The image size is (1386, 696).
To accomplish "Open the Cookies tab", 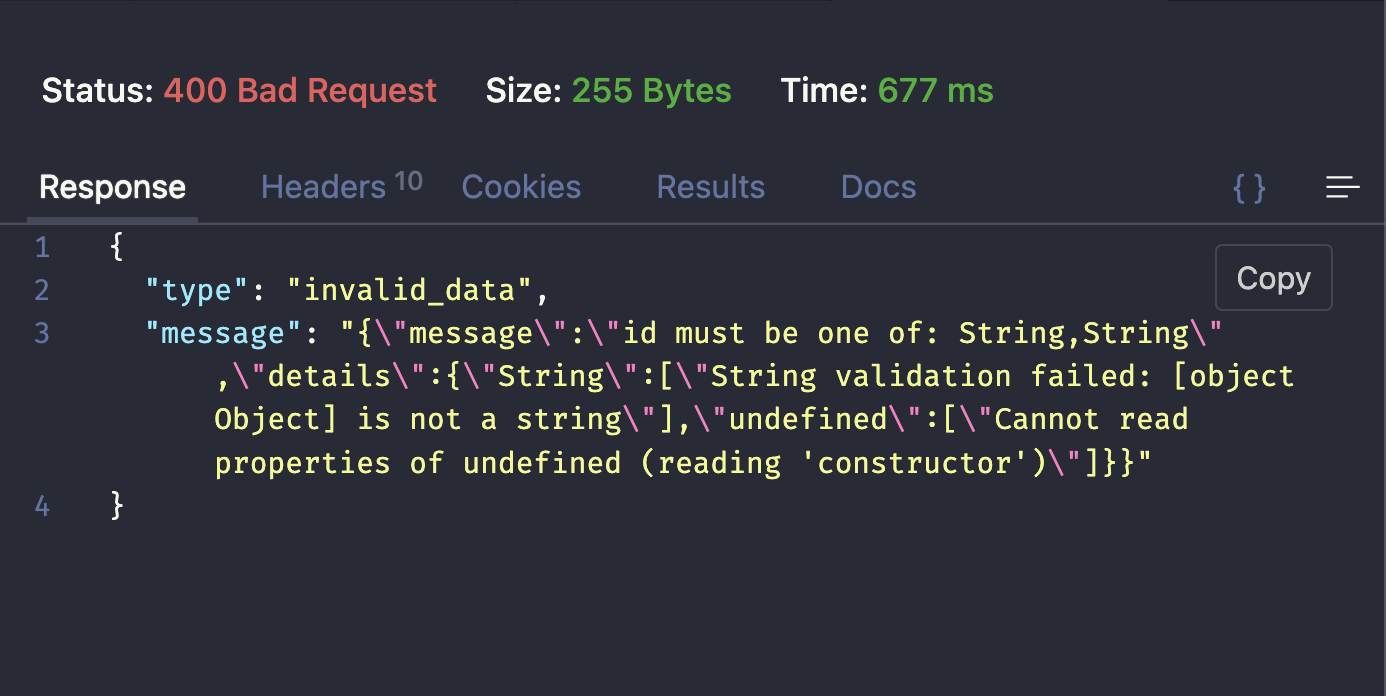I will point(520,187).
